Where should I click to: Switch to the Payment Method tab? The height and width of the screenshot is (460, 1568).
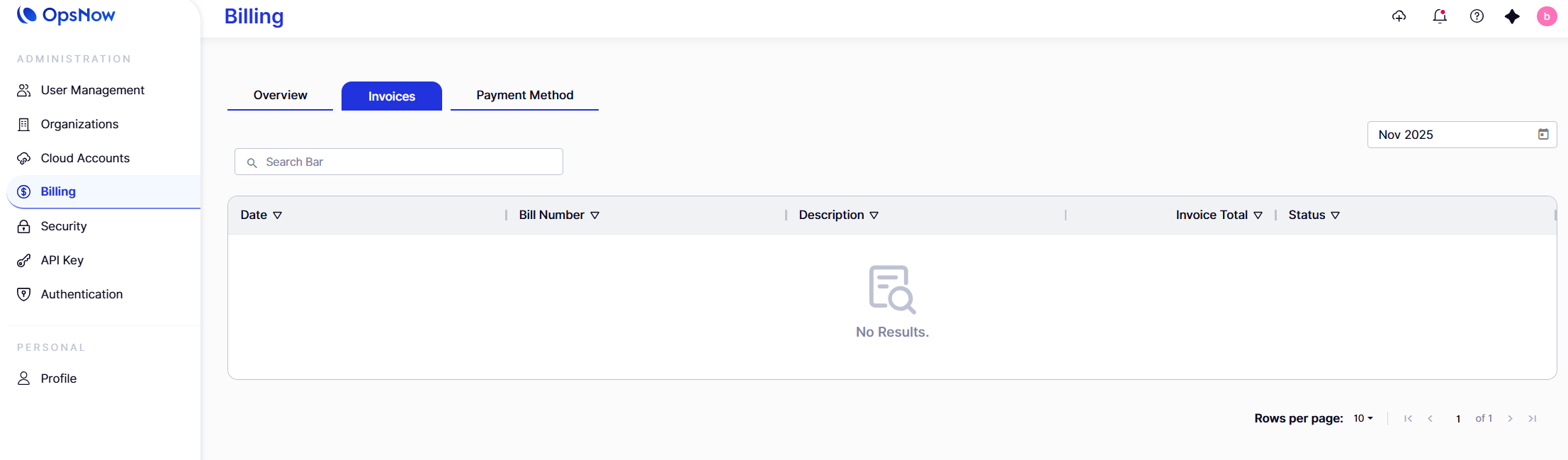[524, 96]
